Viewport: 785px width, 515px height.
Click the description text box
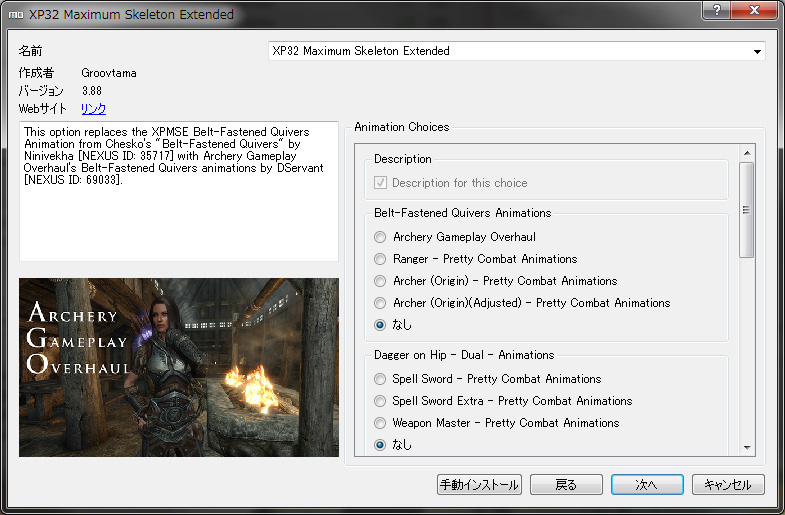click(x=179, y=191)
